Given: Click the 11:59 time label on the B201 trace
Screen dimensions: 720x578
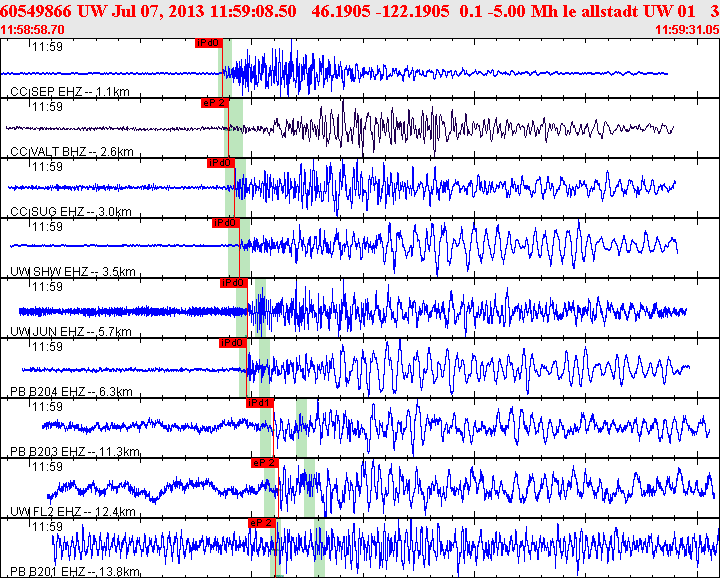Looking at the screenshot, I should click(x=47, y=527).
